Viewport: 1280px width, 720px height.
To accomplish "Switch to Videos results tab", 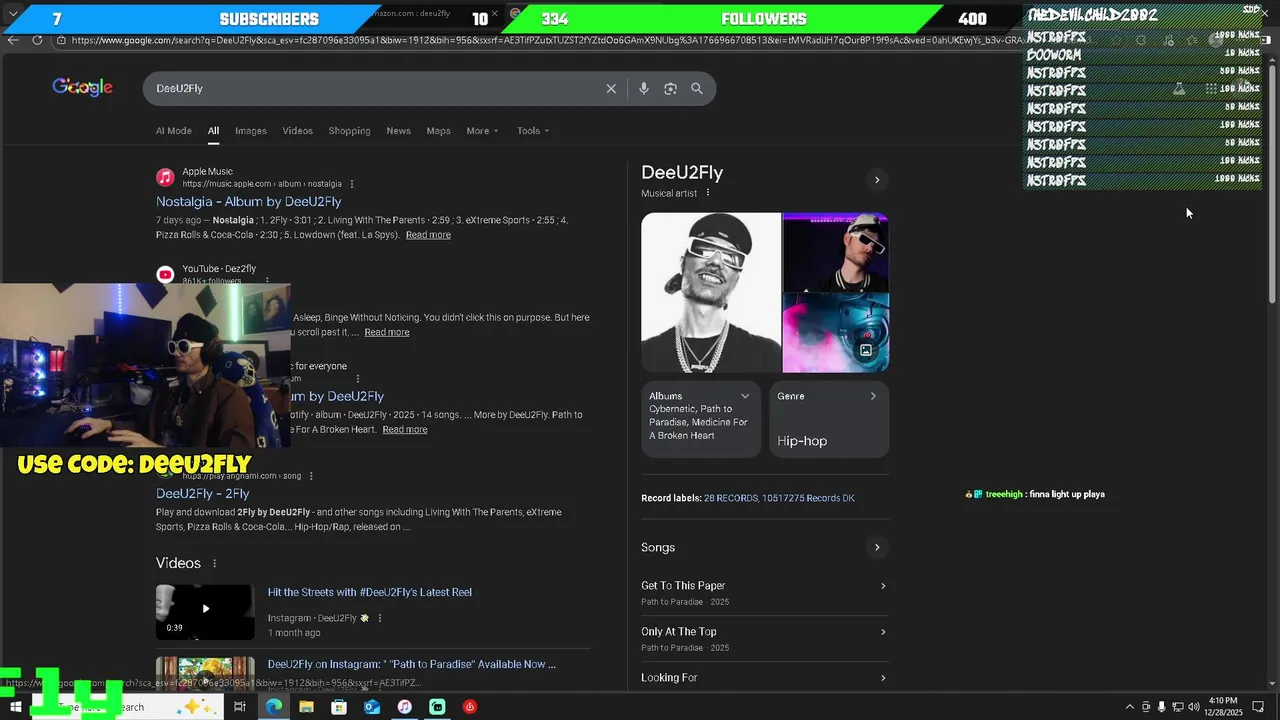I will tap(297, 131).
